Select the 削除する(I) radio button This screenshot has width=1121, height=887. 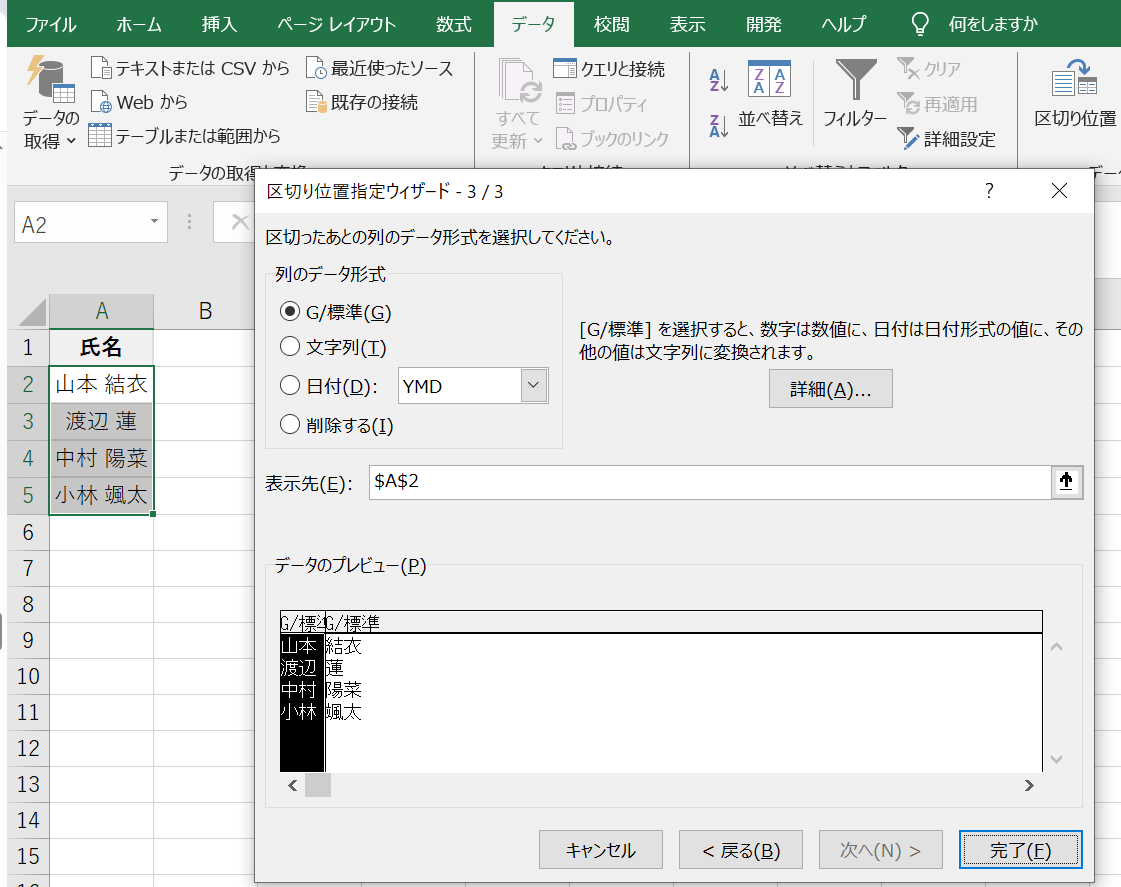(290, 425)
